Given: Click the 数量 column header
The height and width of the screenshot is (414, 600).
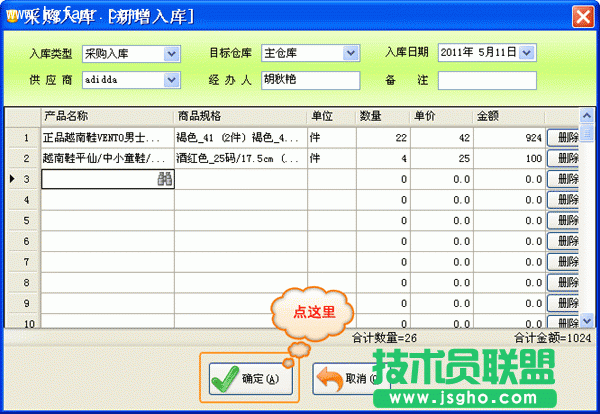Looking at the screenshot, I should click(383, 116).
